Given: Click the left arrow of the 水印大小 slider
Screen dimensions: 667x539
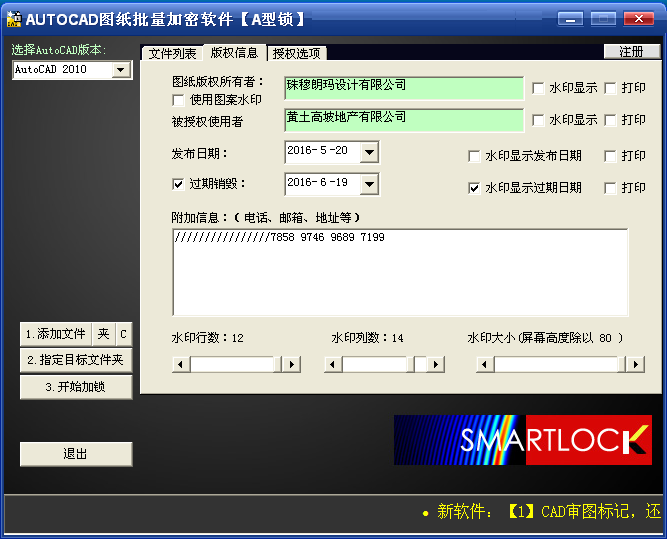Looking at the screenshot, I should [x=485, y=365].
